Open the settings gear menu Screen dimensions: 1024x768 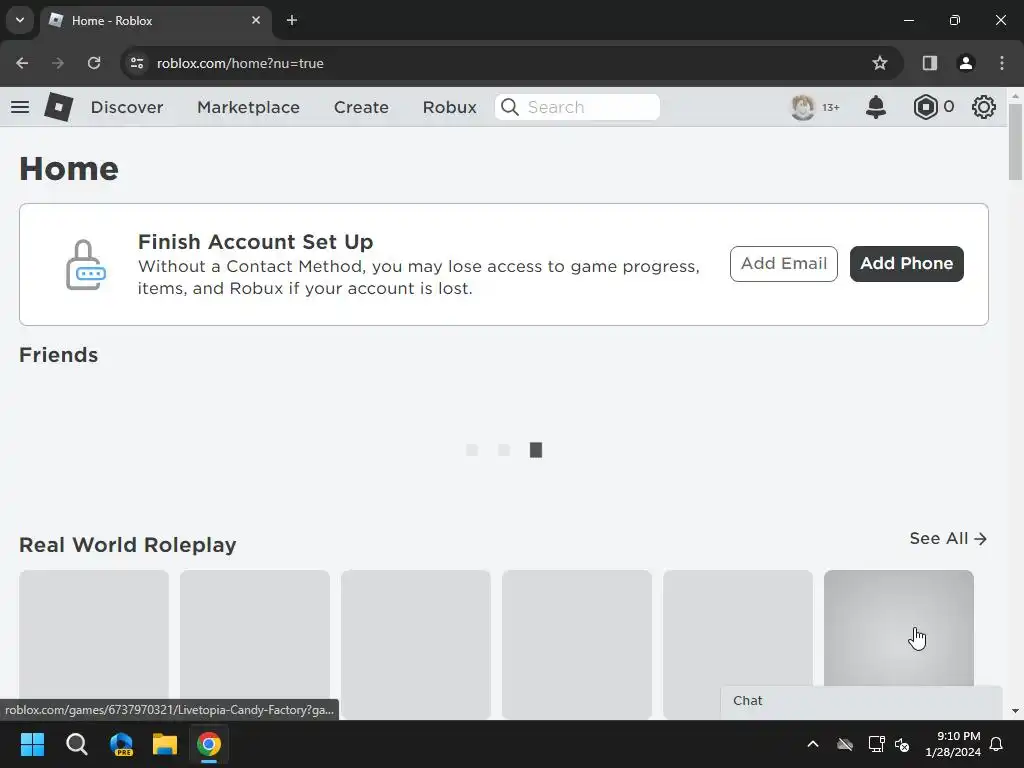click(x=984, y=107)
